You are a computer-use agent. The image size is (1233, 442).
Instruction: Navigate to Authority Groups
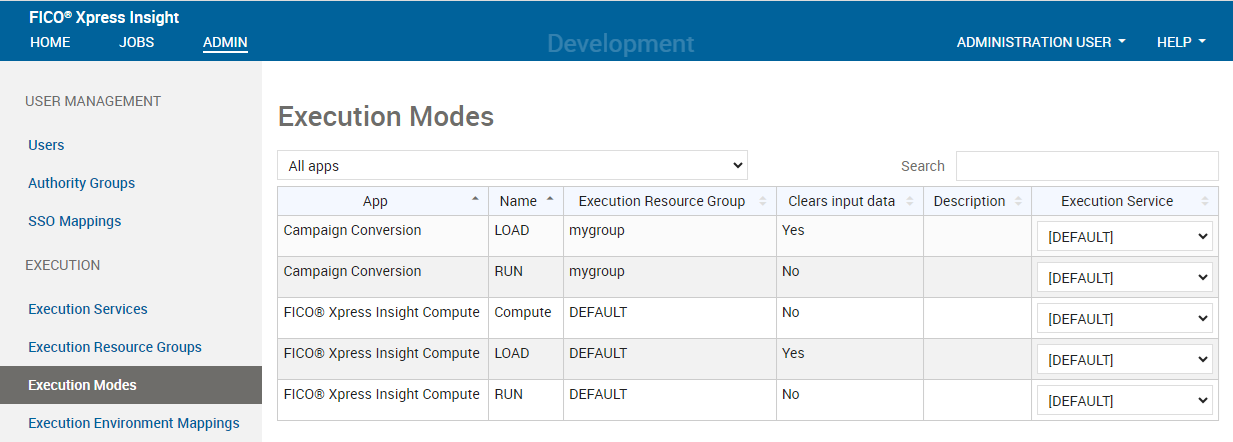point(81,183)
